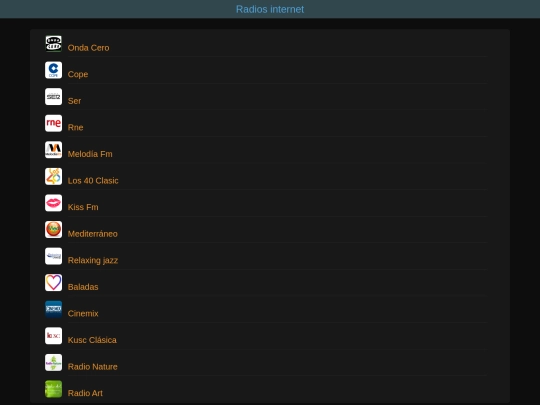540x405 pixels.
Task: Select the Ser station name
Action: [x=74, y=101]
